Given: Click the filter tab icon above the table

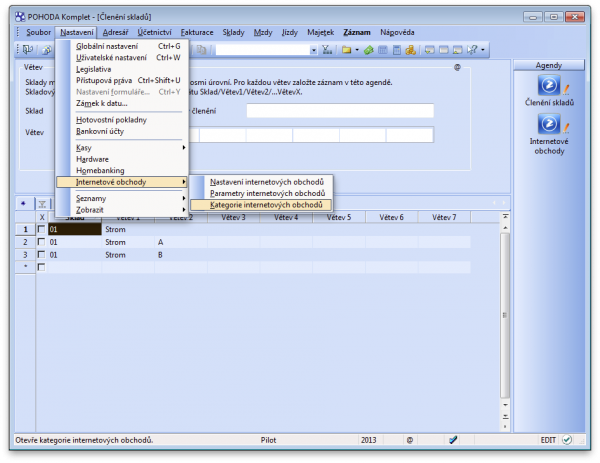Looking at the screenshot, I should point(42,204).
